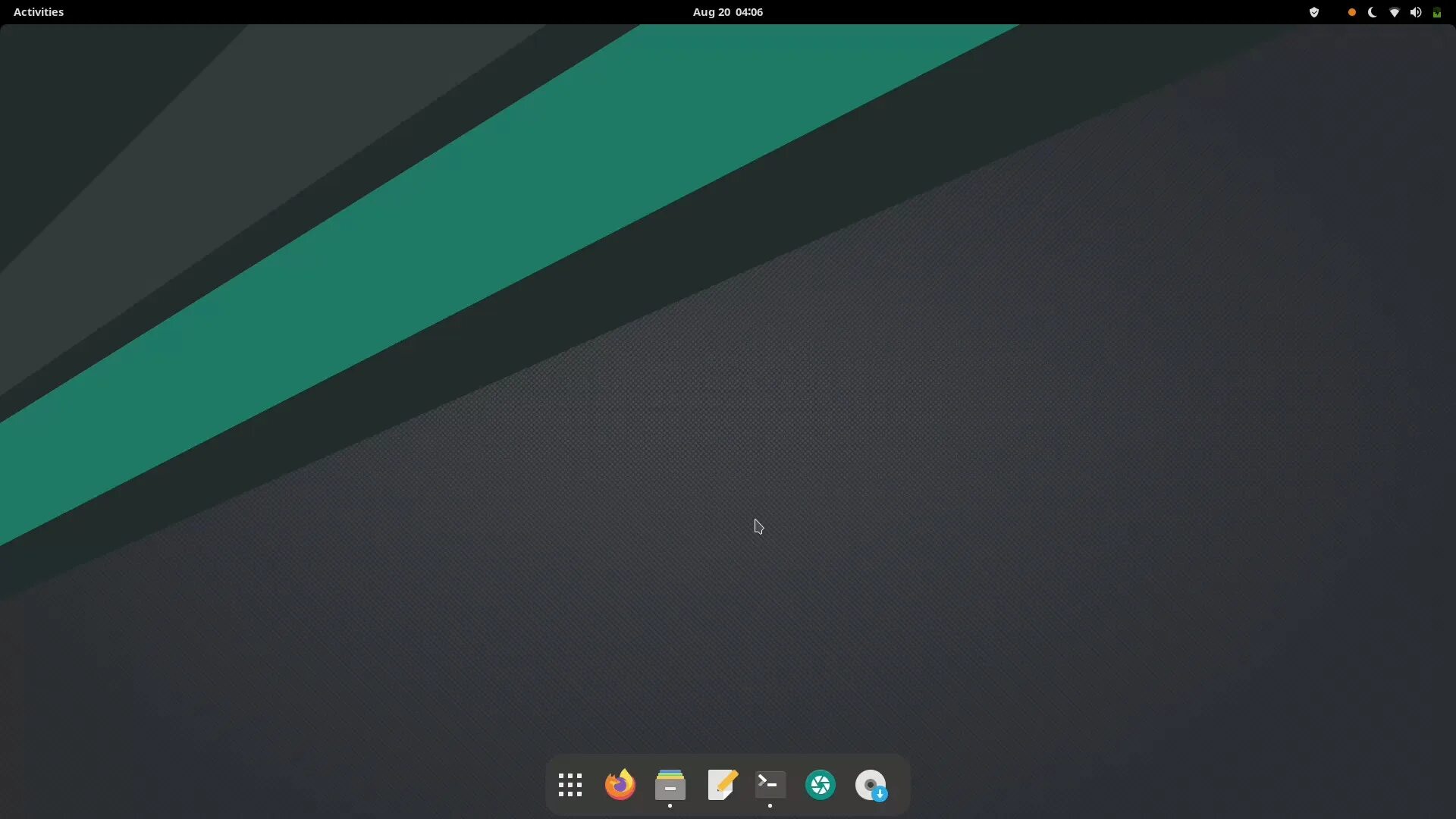Click the 04:06 time in top bar

point(749,12)
